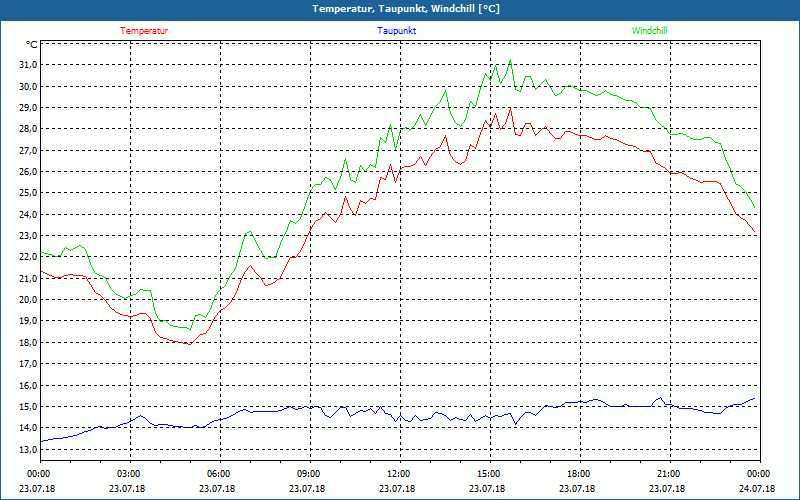The image size is (800, 500).
Task: Click the green Windchill peak above 31,0
Action: pyautogui.click(x=510, y=60)
